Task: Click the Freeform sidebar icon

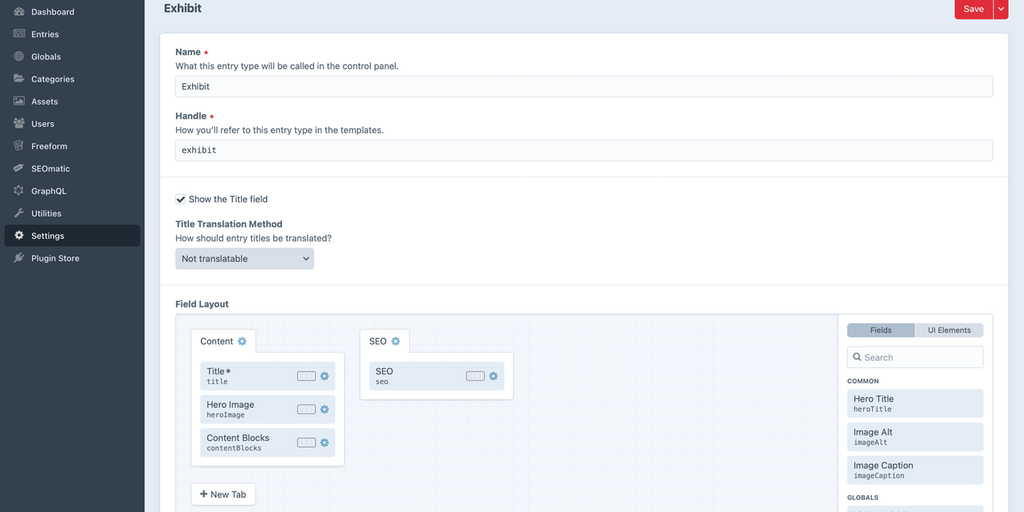Action: [19, 146]
